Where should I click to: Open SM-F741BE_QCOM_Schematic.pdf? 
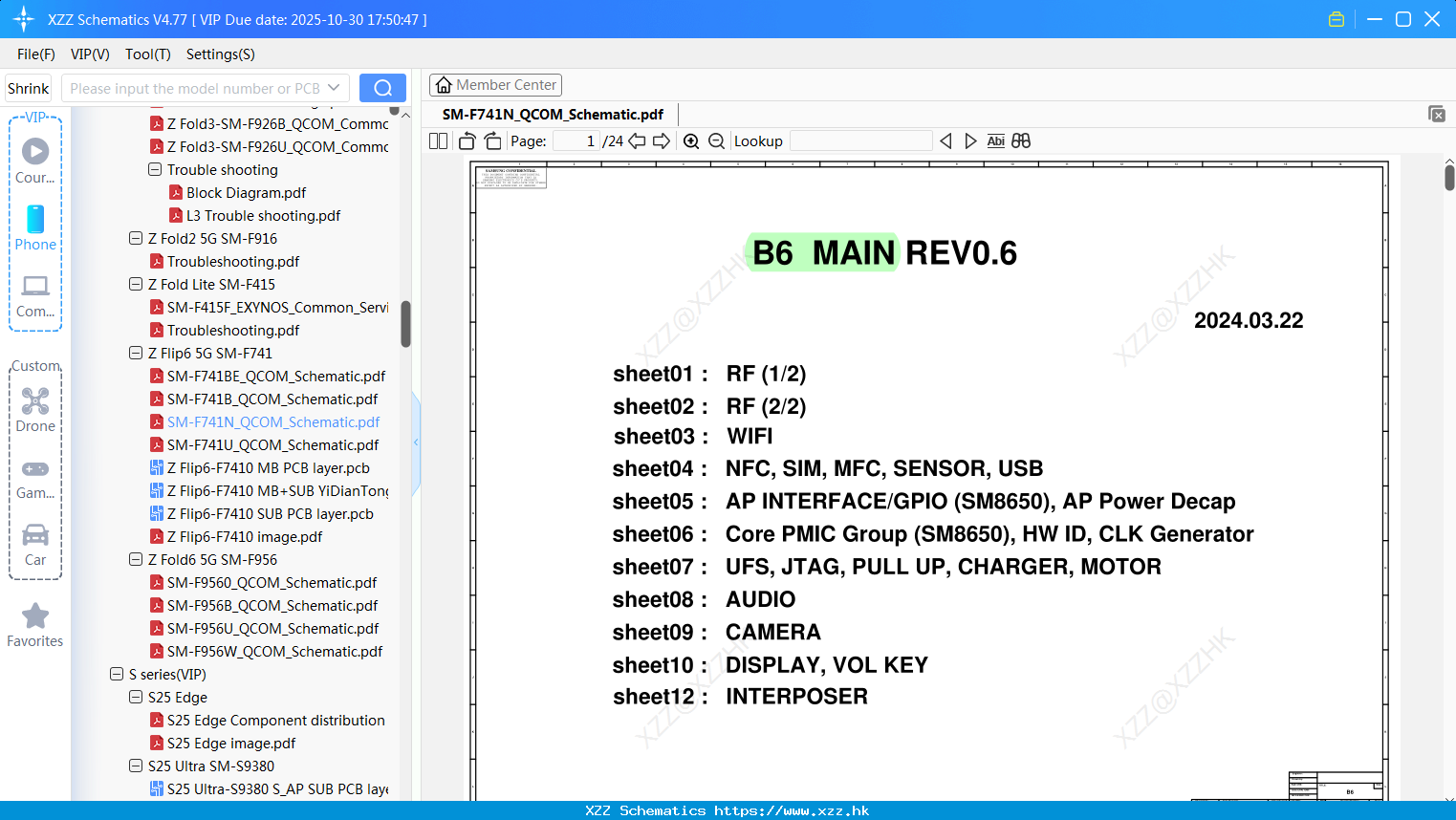coord(276,376)
